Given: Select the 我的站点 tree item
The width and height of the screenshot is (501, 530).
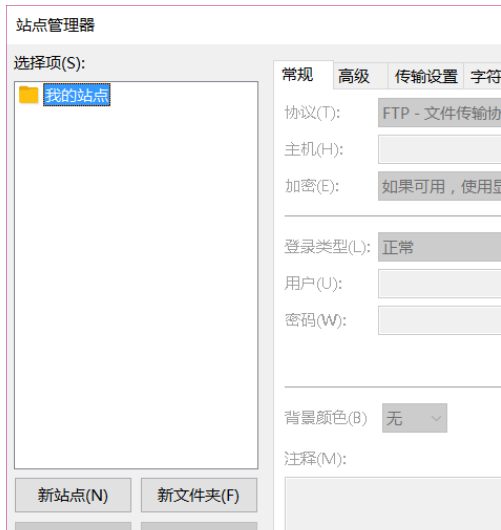Looking at the screenshot, I should [77, 95].
